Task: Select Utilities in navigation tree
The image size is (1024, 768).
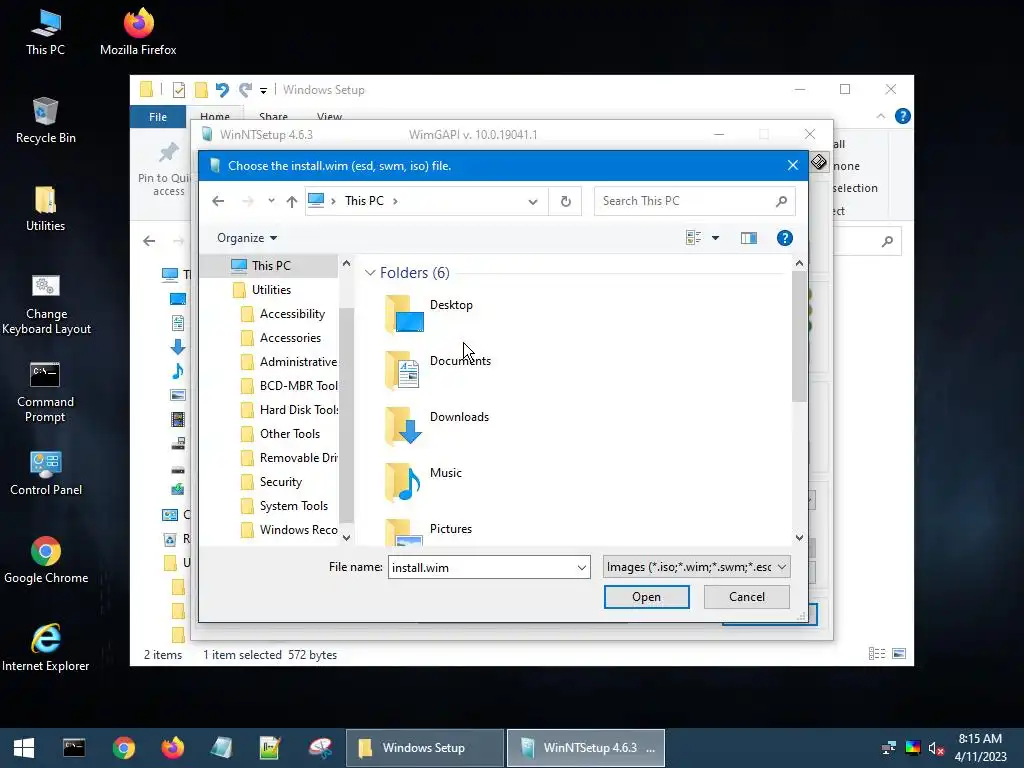Action: 269,290
